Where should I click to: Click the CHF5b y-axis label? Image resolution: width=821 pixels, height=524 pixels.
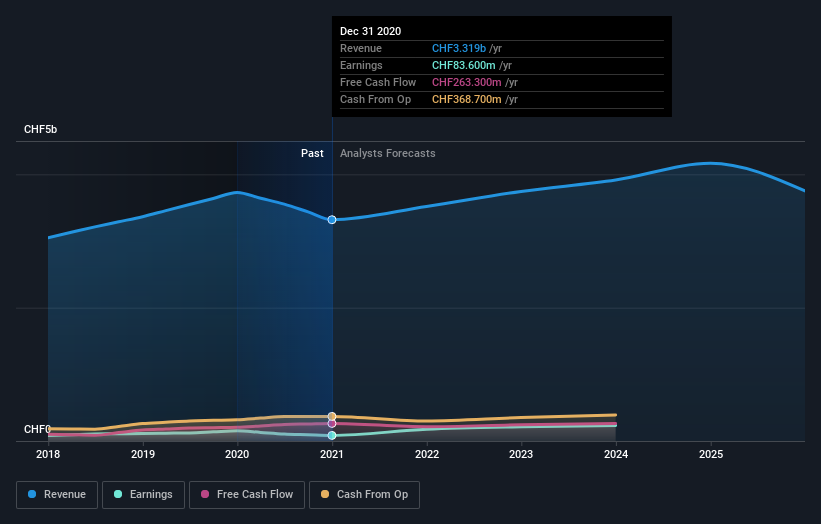click(x=40, y=129)
